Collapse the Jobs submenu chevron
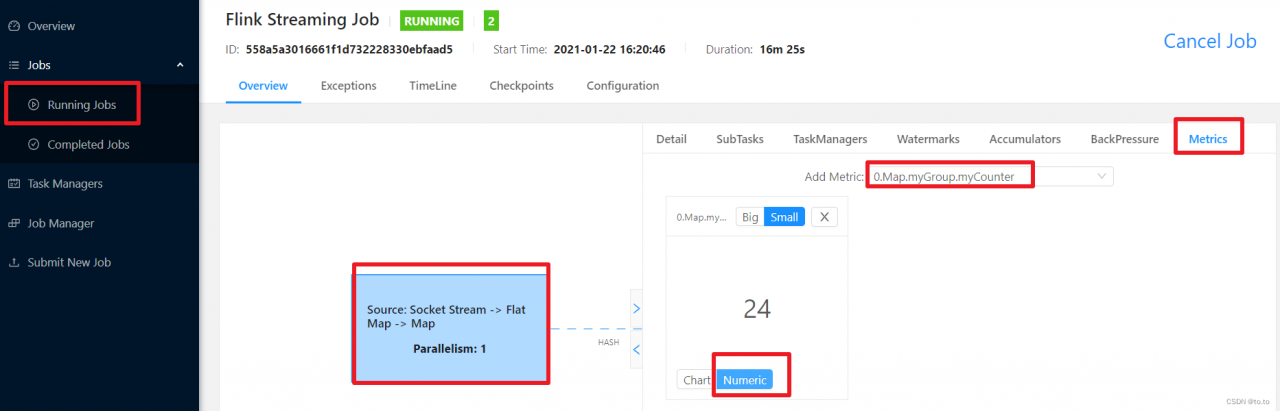The width and height of the screenshot is (1280, 411). (180, 65)
